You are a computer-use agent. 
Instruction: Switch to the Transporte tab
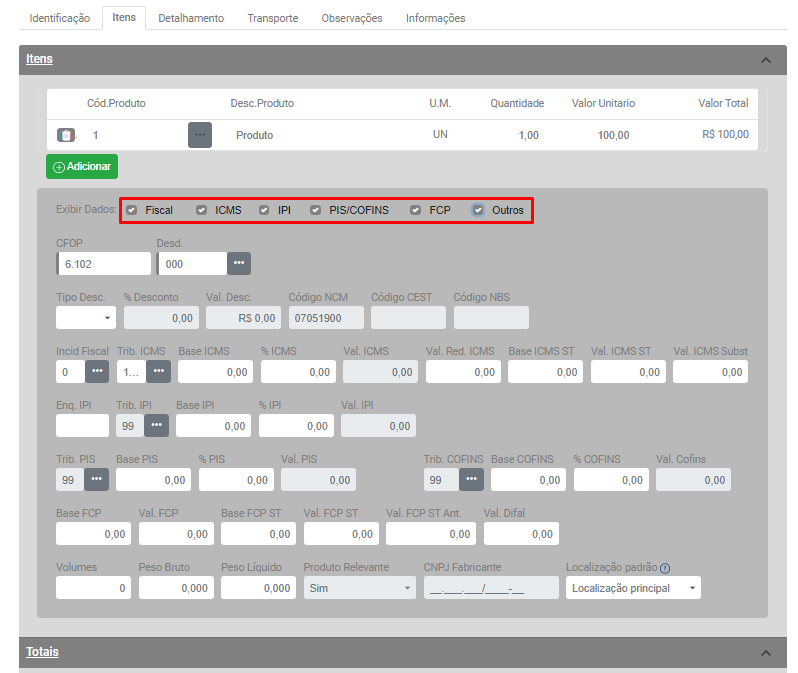(x=272, y=18)
